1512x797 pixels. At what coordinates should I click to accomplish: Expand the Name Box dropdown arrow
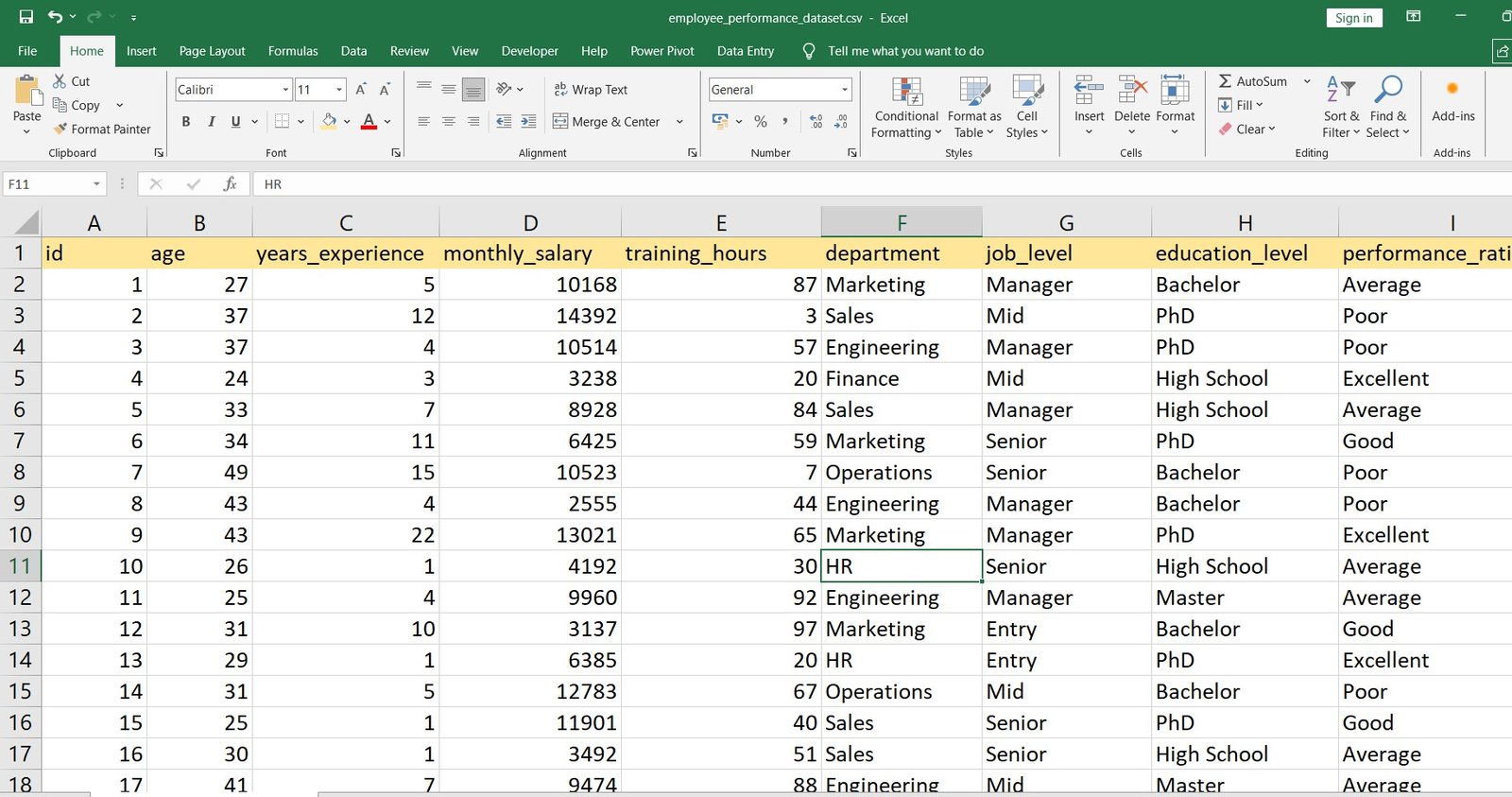(x=96, y=184)
